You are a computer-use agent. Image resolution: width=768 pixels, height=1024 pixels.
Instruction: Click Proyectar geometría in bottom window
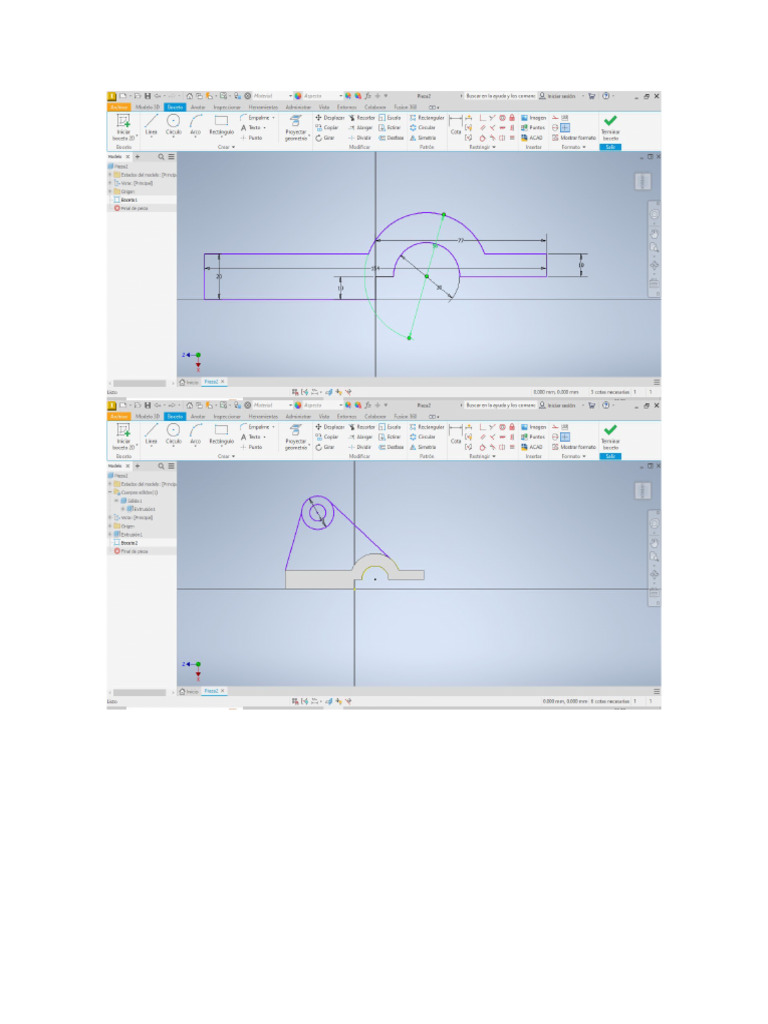[296, 437]
